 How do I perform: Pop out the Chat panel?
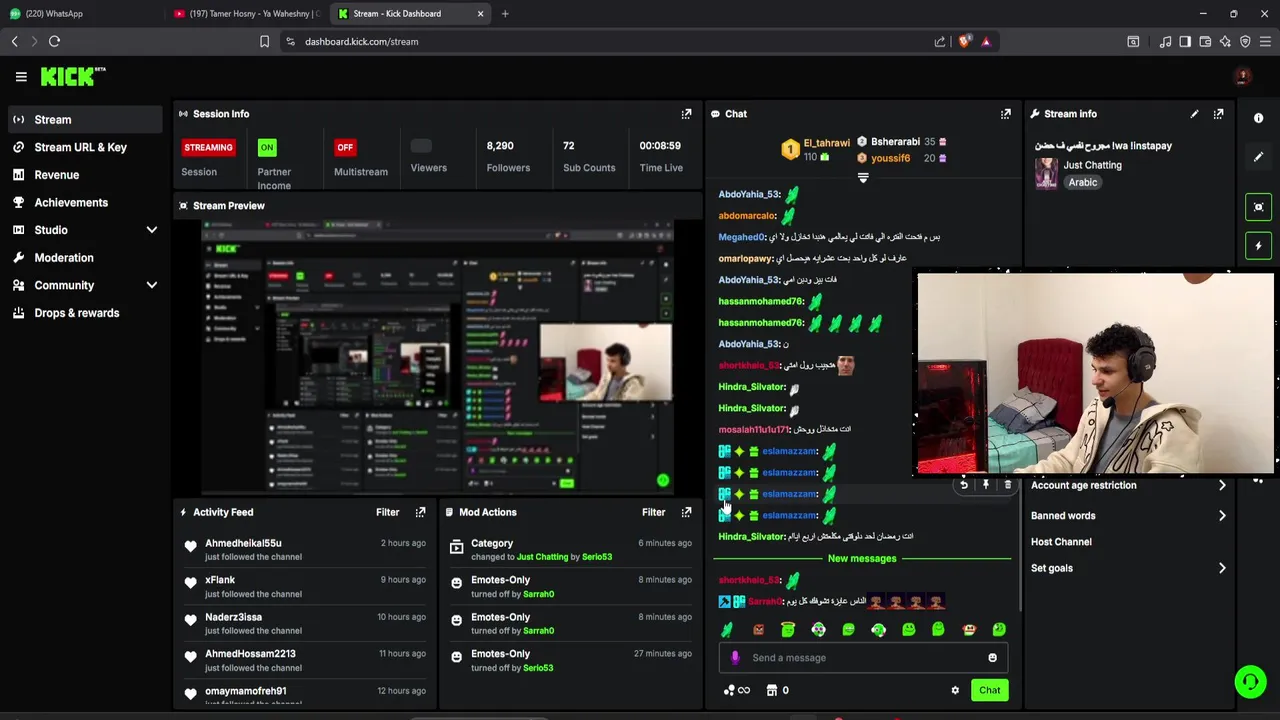pos(1006,114)
